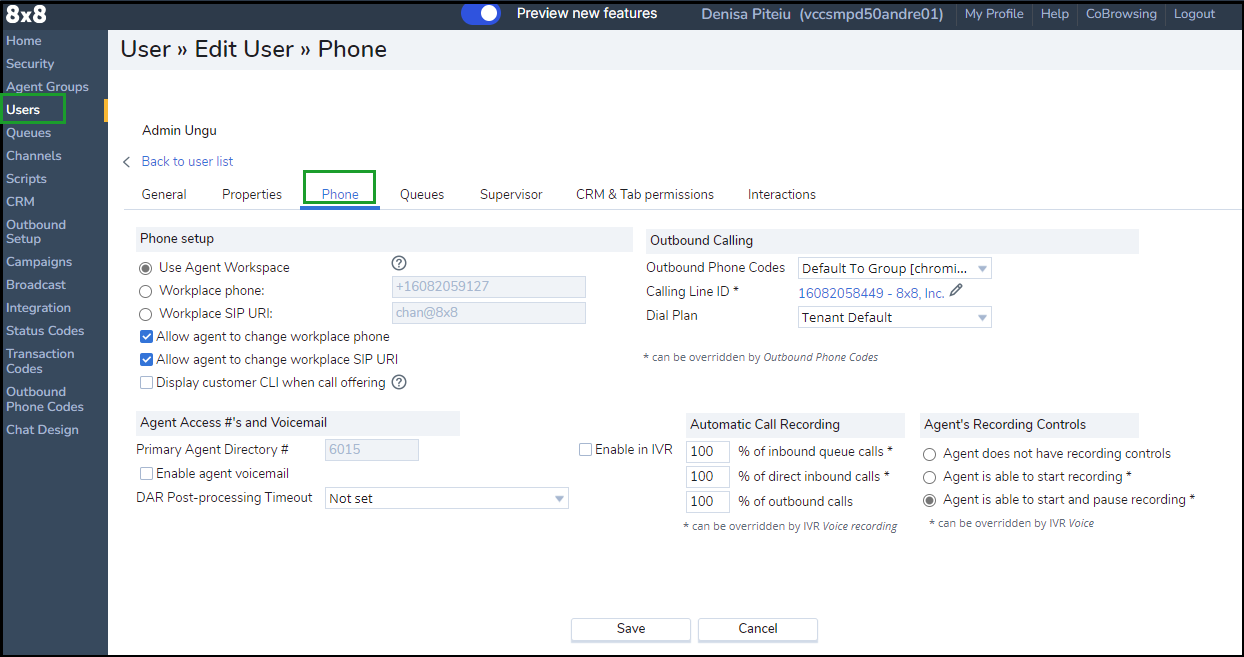Click outbound calls percentage field

[708, 502]
